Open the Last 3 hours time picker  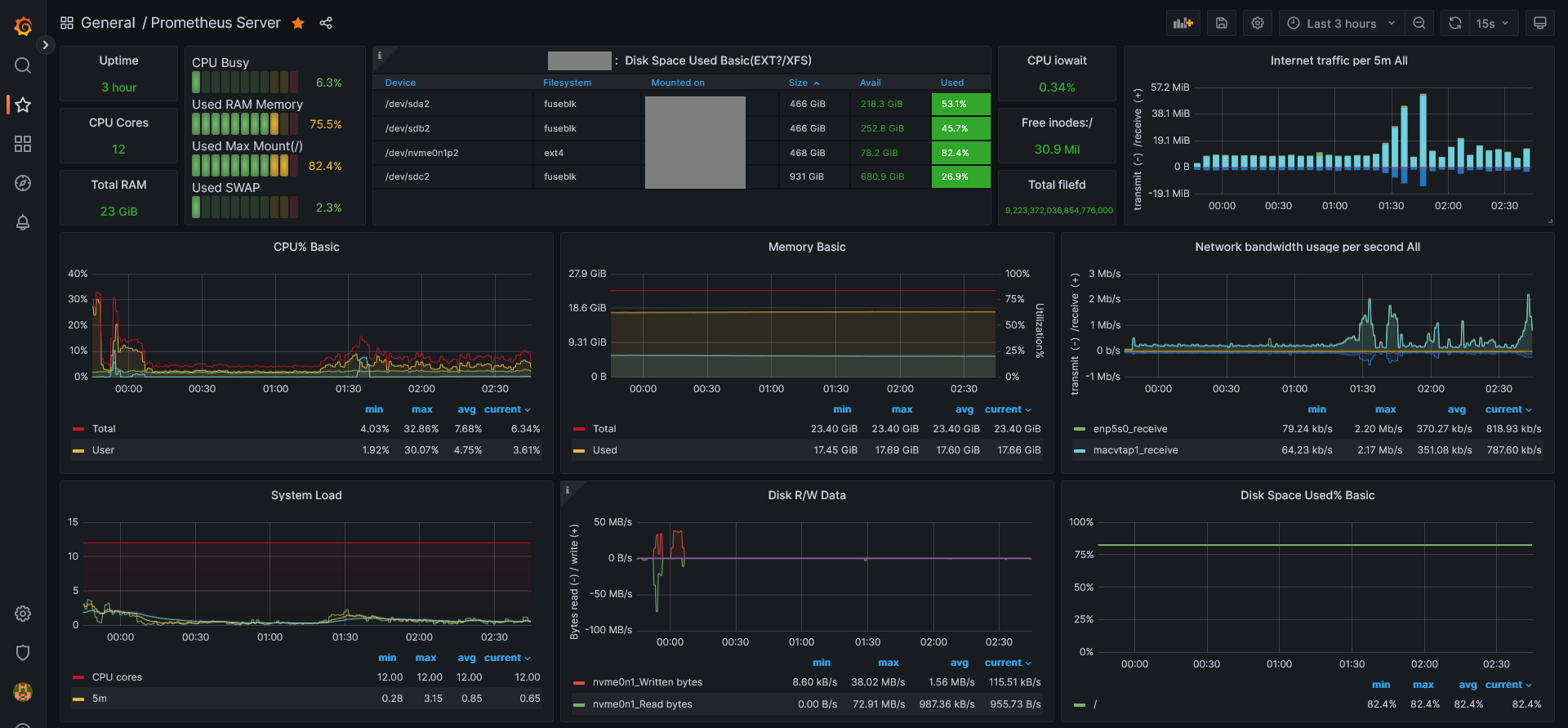pyautogui.click(x=1343, y=23)
